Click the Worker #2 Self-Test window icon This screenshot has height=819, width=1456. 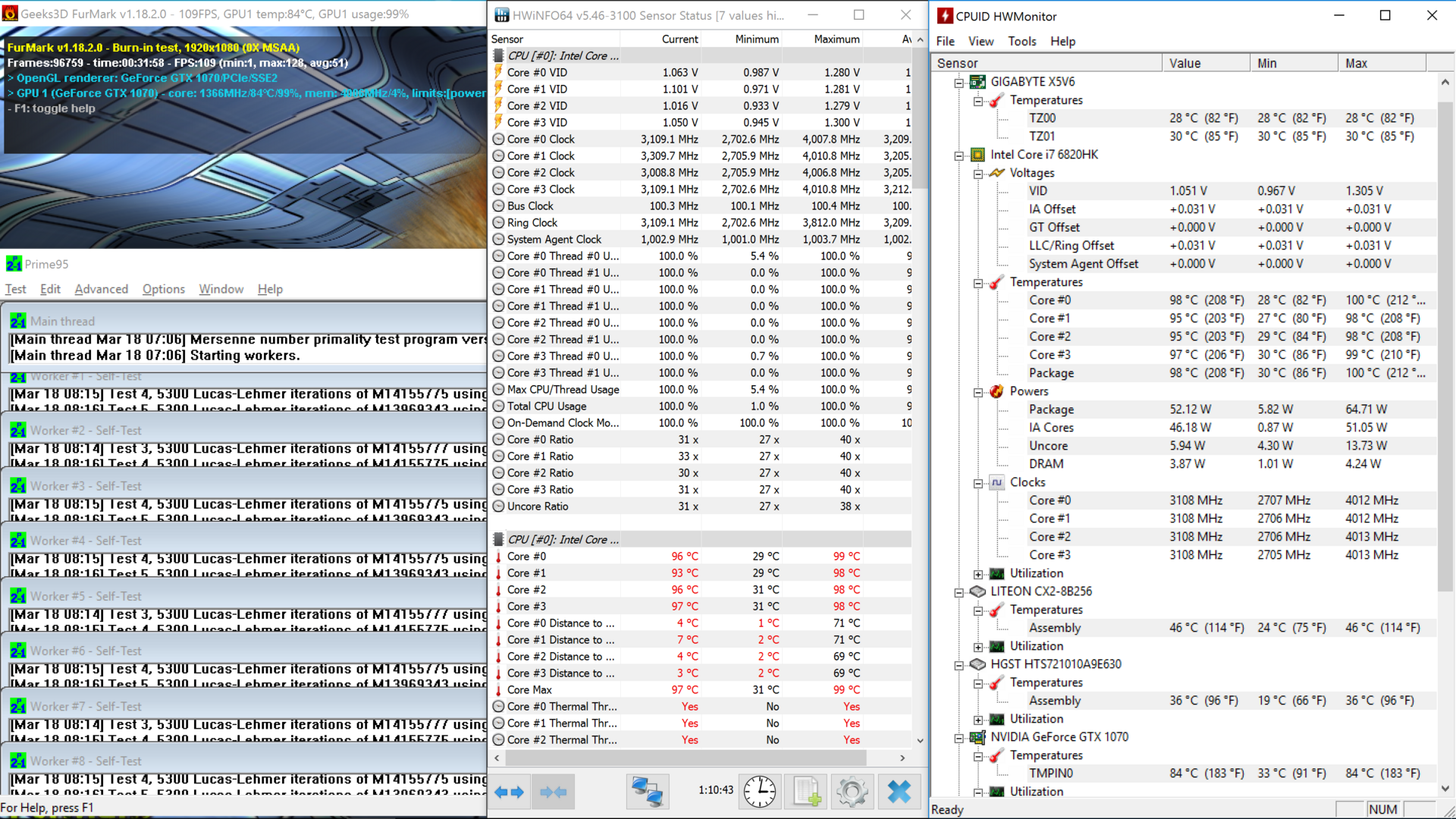pyautogui.click(x=18, y=430)
